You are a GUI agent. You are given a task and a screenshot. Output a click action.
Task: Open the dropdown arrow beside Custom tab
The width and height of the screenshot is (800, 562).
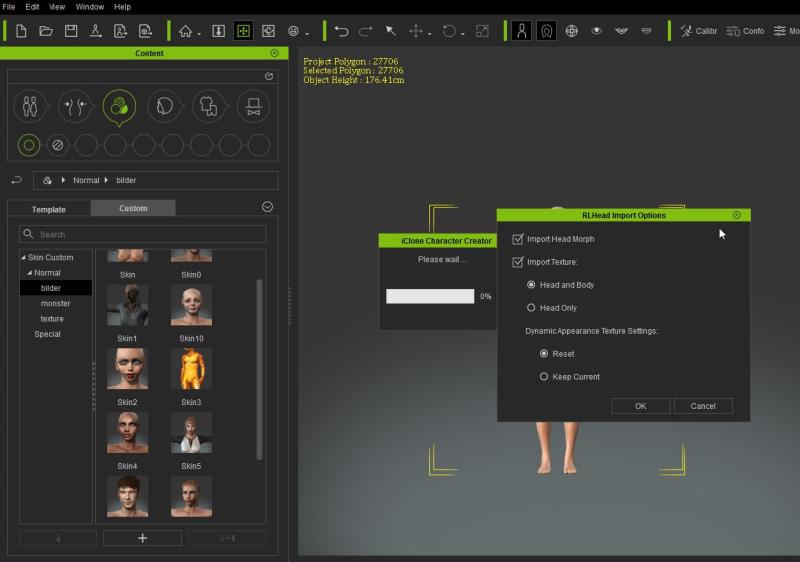pos(267,207)
